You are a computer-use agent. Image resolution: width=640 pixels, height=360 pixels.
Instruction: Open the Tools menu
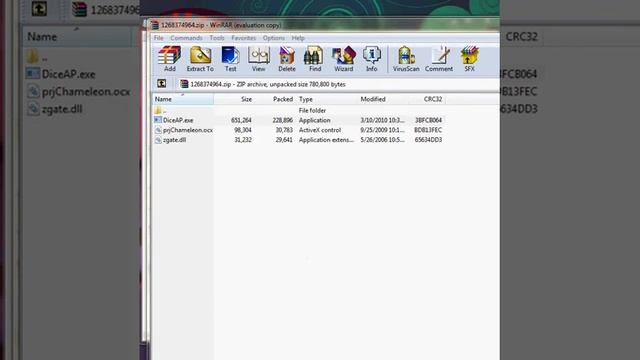[x=217, y=38]
